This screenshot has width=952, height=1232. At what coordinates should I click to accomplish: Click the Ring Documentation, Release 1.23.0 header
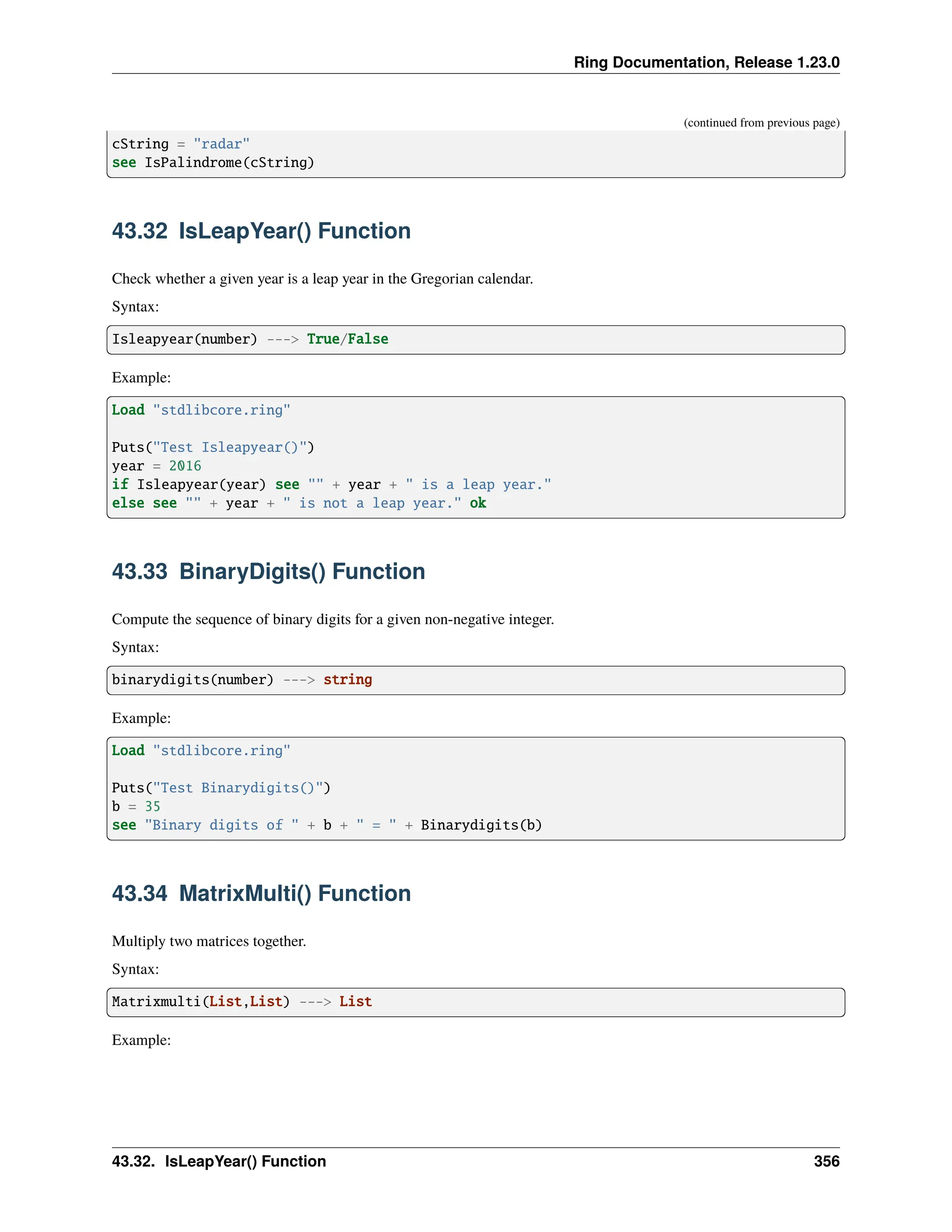pyautogui.click(x=706, y=62)
